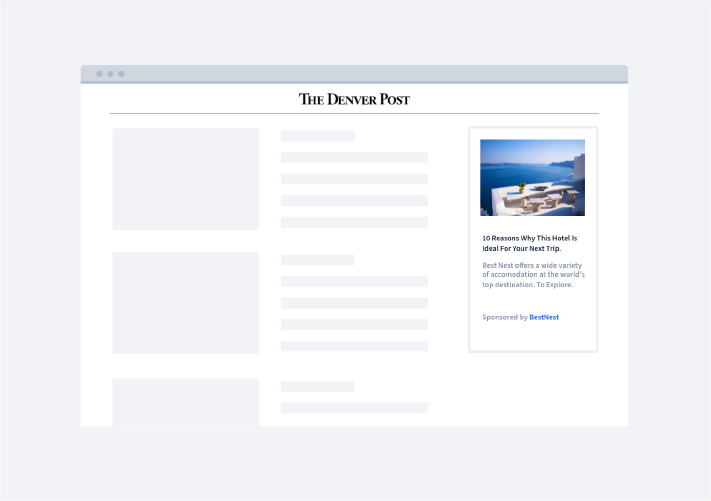Select the third article thumbnail at bottom
This screenshot has height=501, width=711.
(x=185, y=402)
